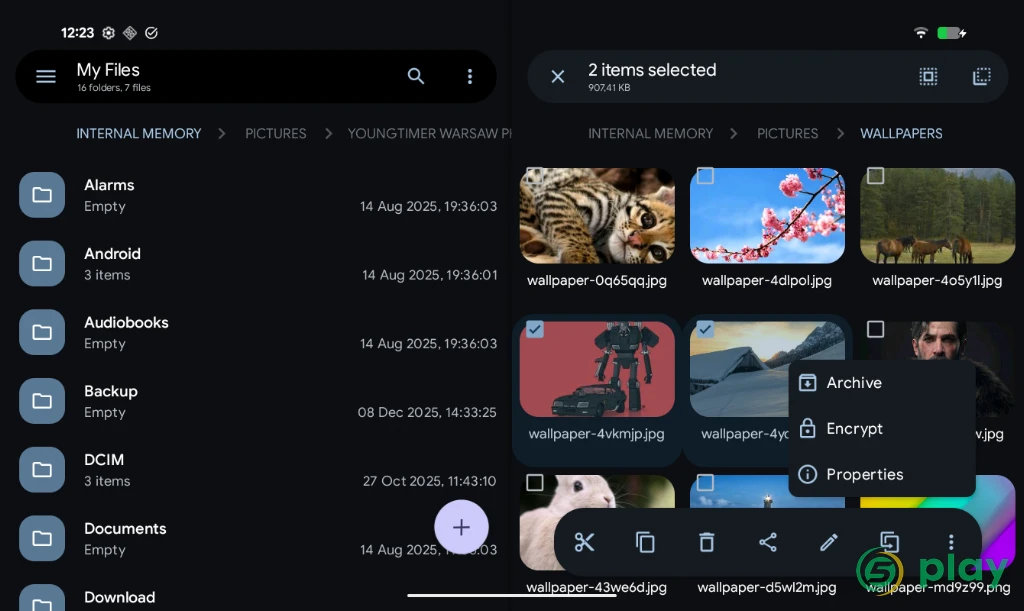Image resolution: width=1024 pixels, height=611 pixels.
Task: Click the wallpaper-0q65qq.jpg filename
Action: coord(597,281)
